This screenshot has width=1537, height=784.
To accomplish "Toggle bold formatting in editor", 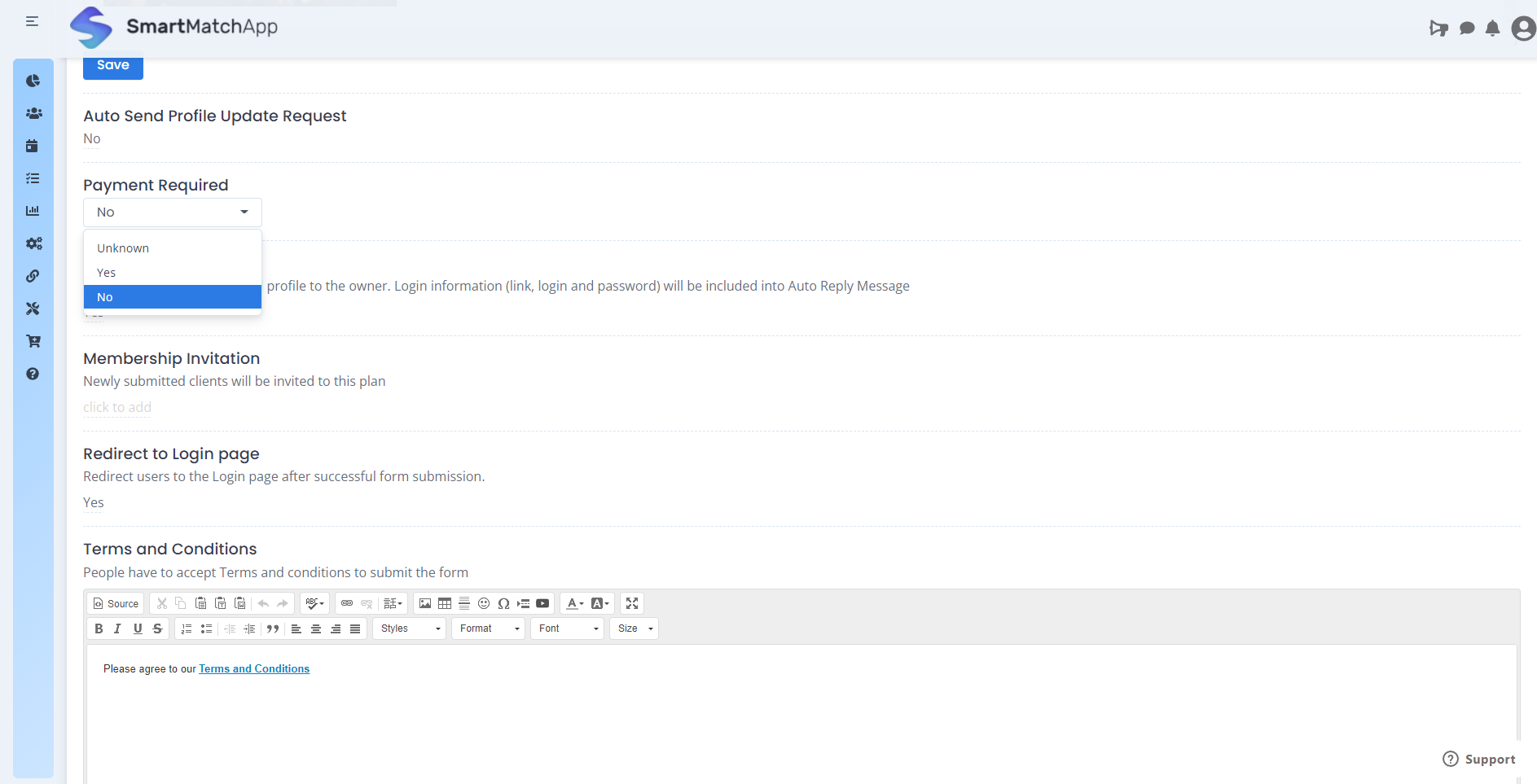I will tap(99, 629).
